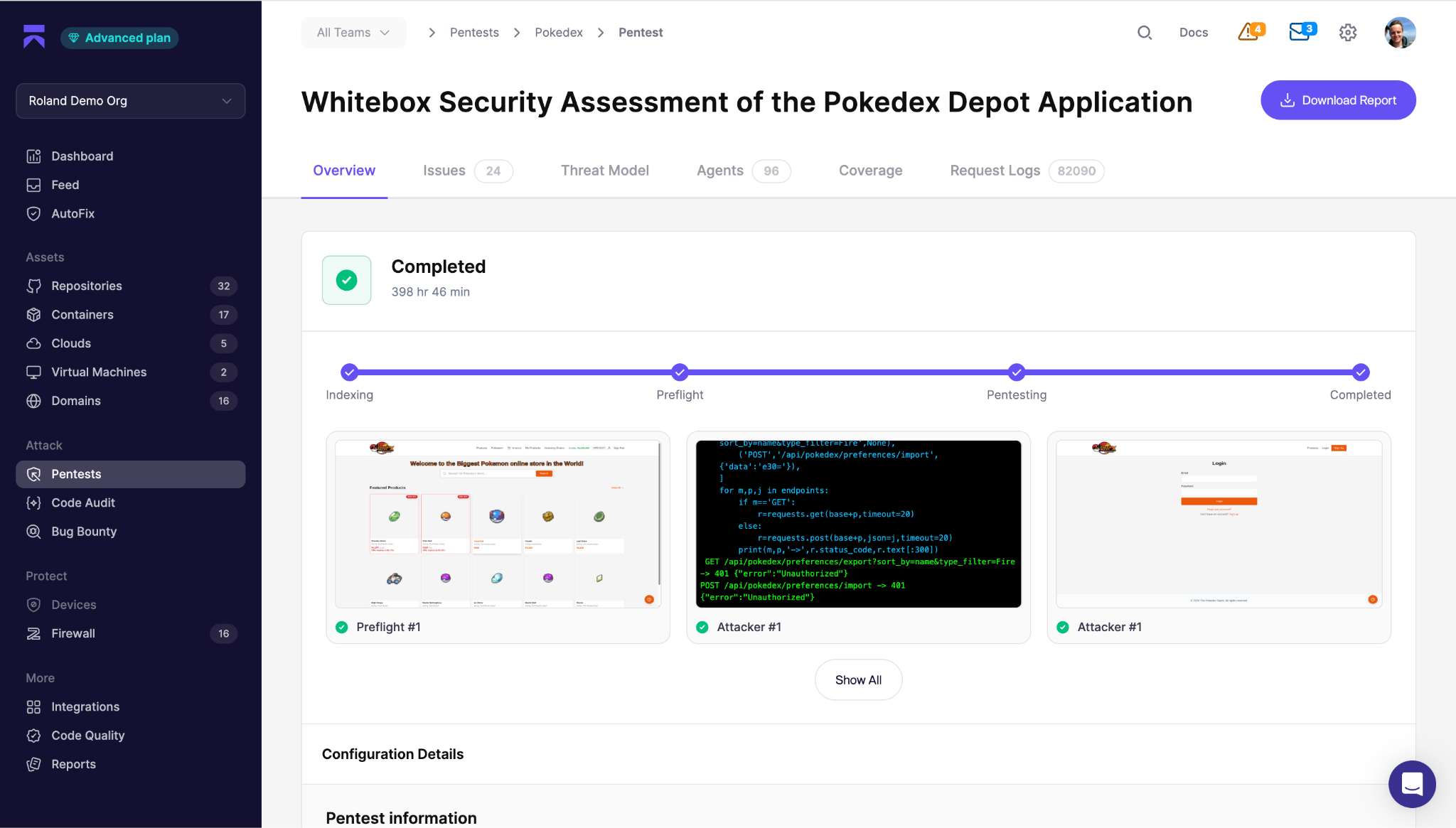Click the Pentest breadcrumb text
1456x828 pixels.
(641, 33)
